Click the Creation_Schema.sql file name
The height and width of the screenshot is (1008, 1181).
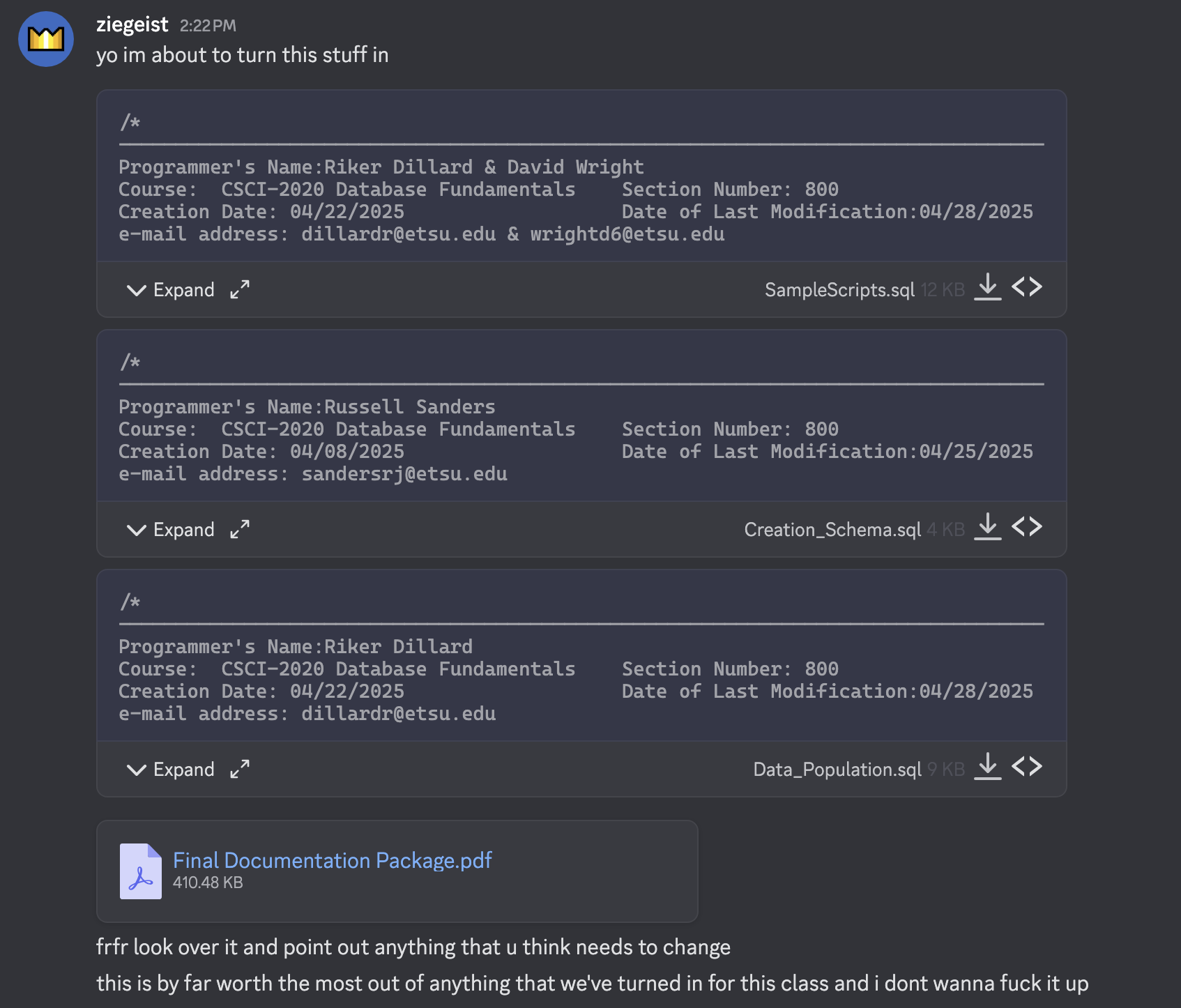832,530
